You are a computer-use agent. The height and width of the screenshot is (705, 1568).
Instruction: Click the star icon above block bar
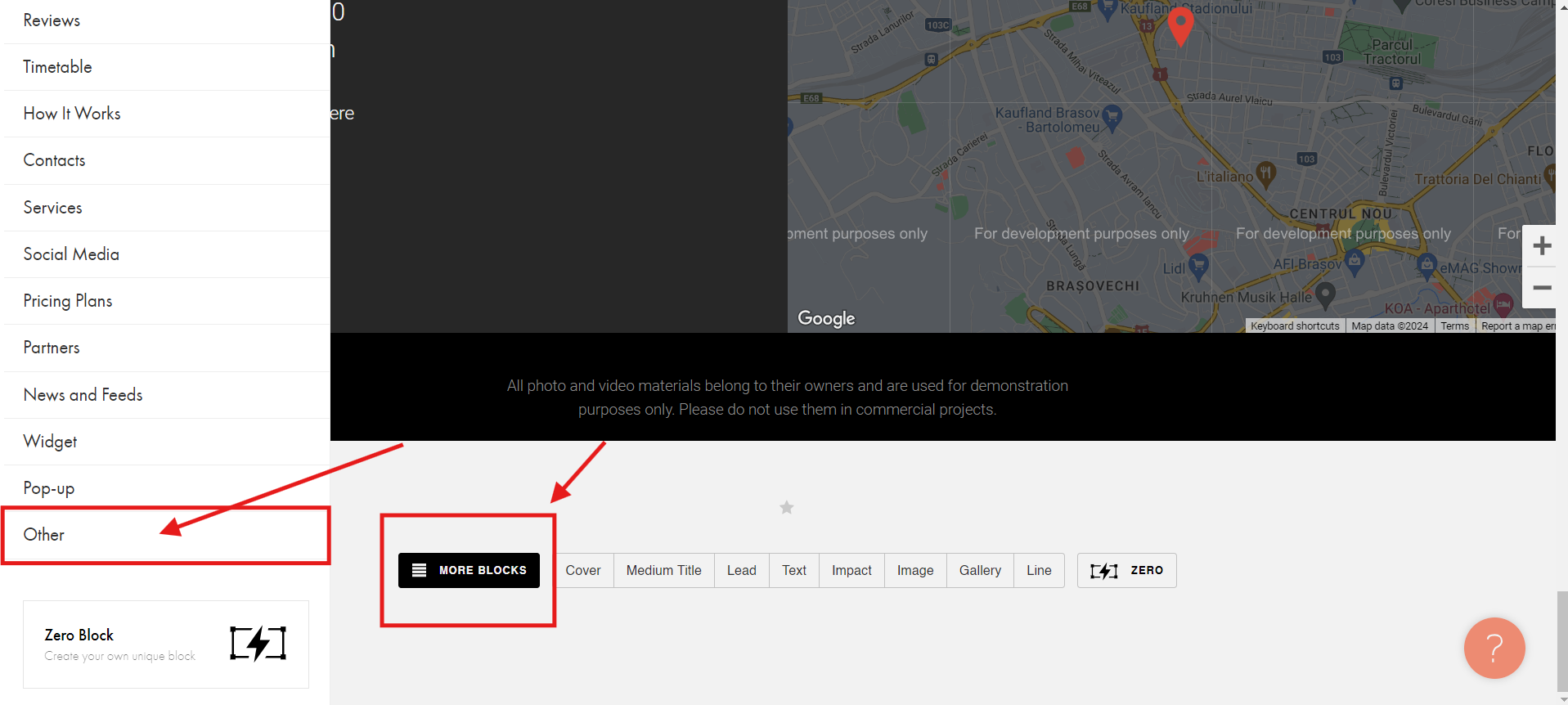[786, 508]
